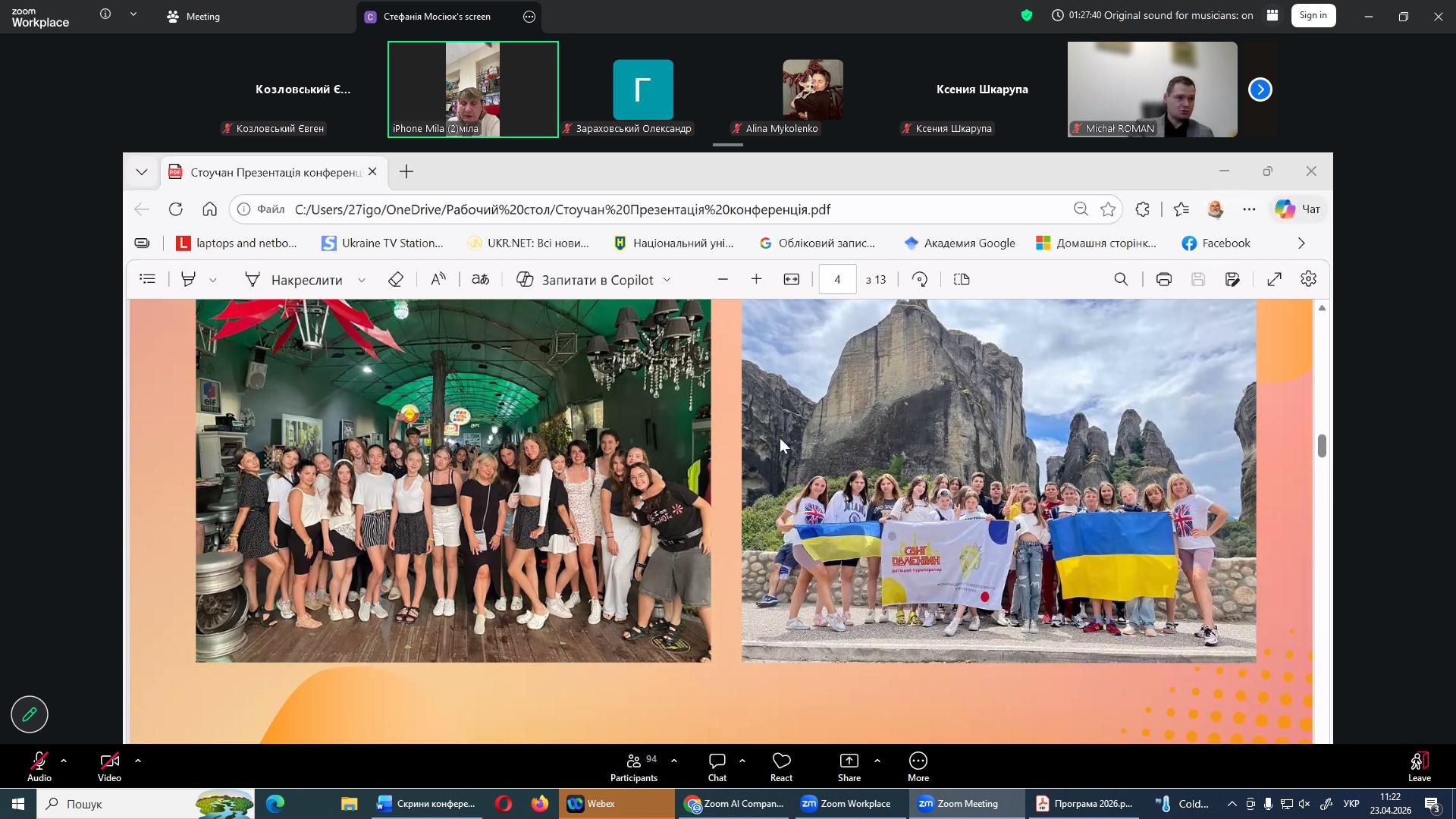Expand Запитати в Copilot dropdown
The width and height of the screenshot is (1456, 819).
(x=667, y=281)
